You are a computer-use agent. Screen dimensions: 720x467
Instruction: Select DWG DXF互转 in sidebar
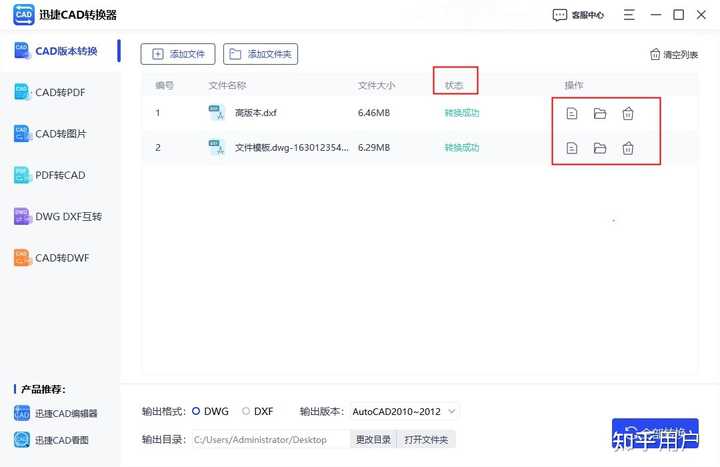click(61, 216)
